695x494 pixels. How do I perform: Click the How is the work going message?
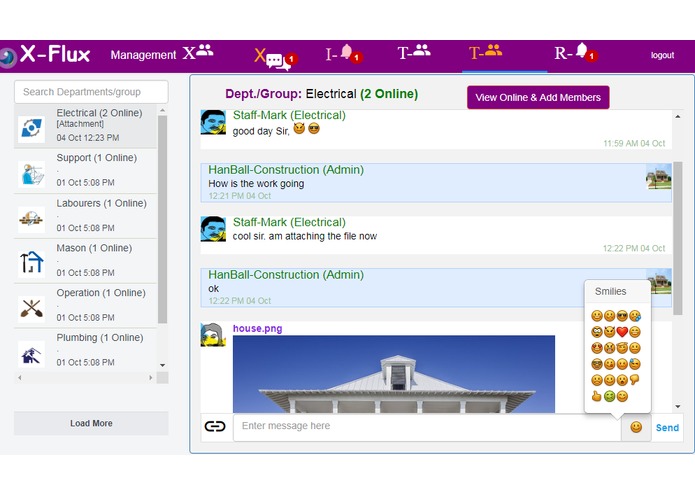[256, 184]
